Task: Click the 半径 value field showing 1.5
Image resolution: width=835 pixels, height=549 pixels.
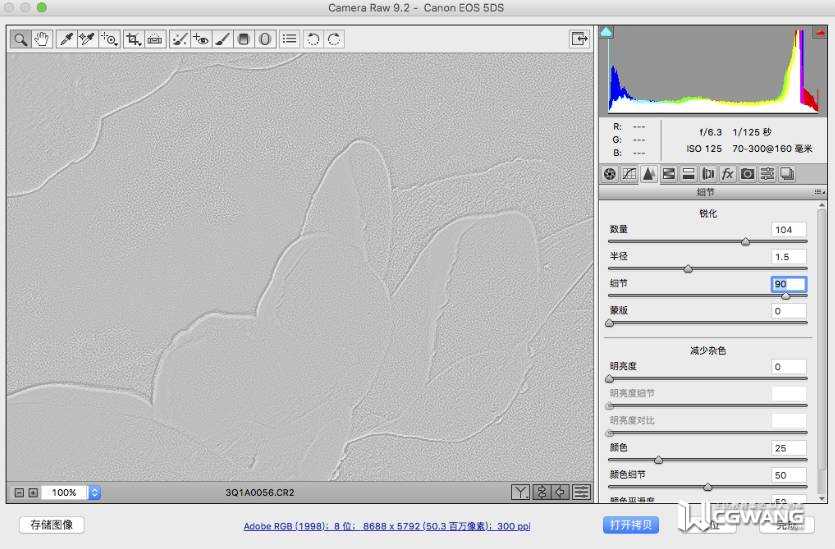Action: (x=789, y=257)
